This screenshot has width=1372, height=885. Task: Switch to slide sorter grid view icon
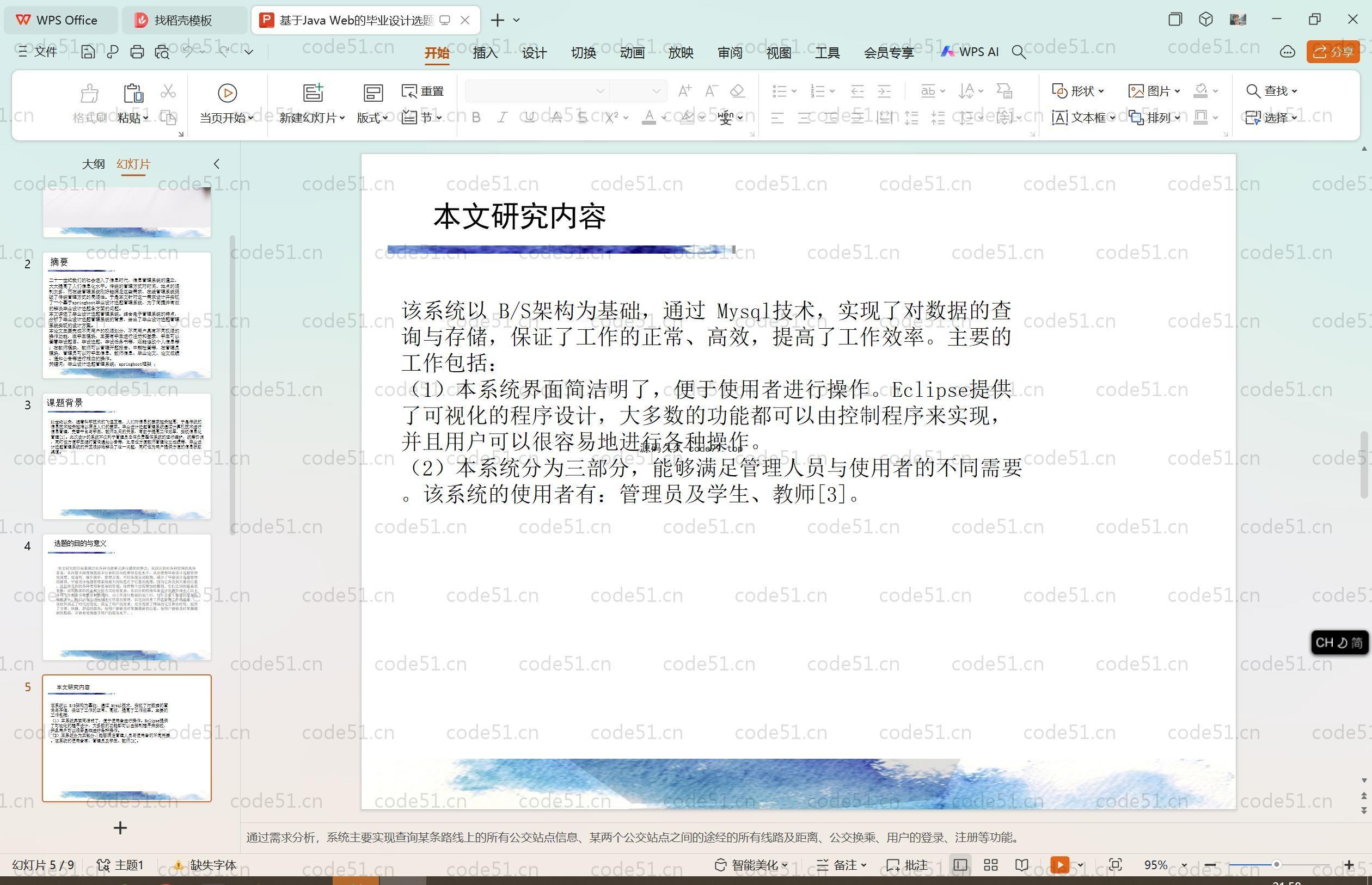point(991,865)
